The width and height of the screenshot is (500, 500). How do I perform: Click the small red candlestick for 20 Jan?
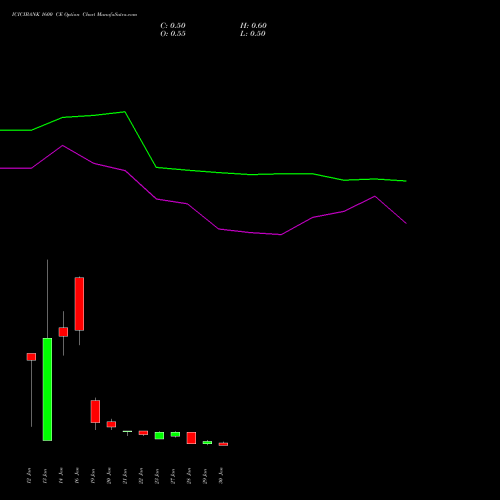111,424
